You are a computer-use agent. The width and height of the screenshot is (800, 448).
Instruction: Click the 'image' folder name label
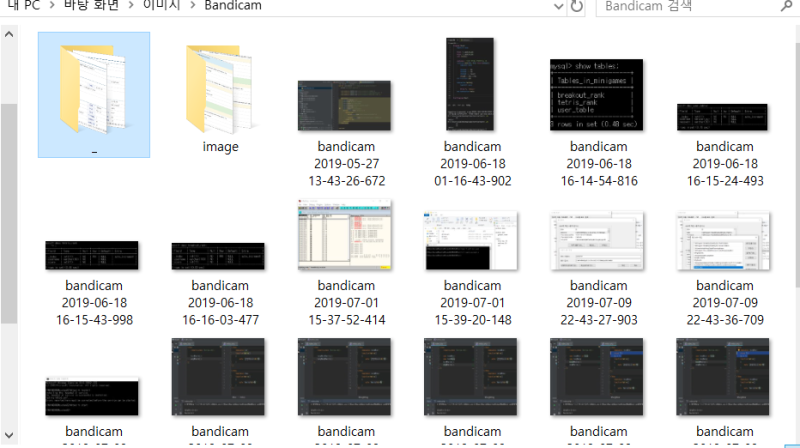[x=220, y=147]
